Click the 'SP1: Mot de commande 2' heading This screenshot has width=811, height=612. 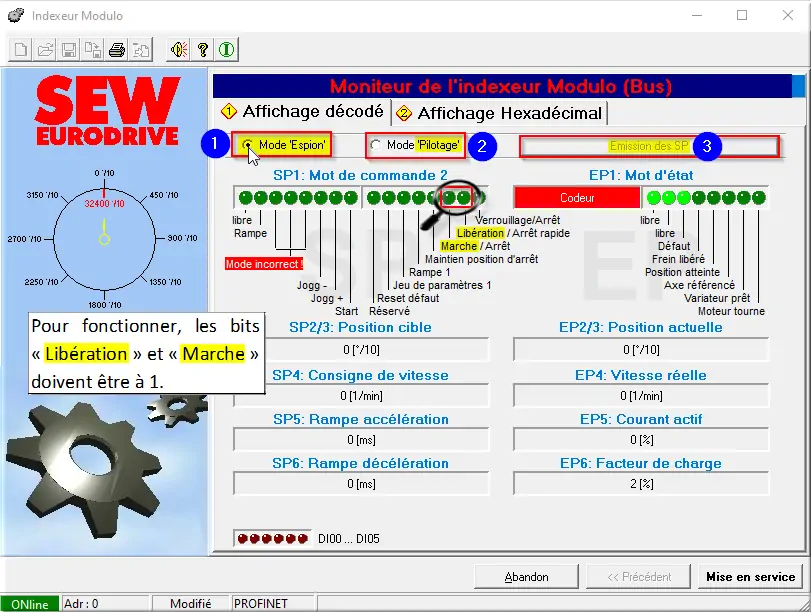361,175
